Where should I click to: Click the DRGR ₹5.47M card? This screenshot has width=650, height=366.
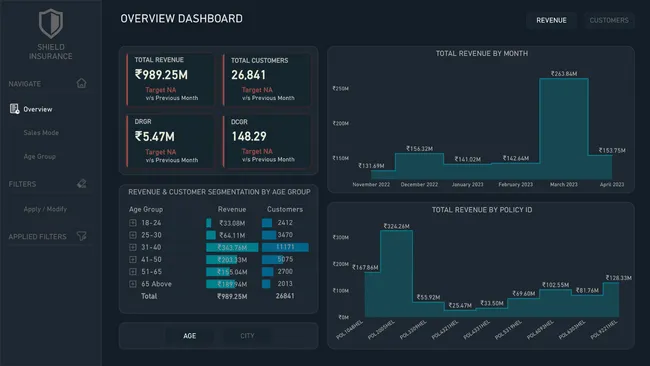[170, 141]
